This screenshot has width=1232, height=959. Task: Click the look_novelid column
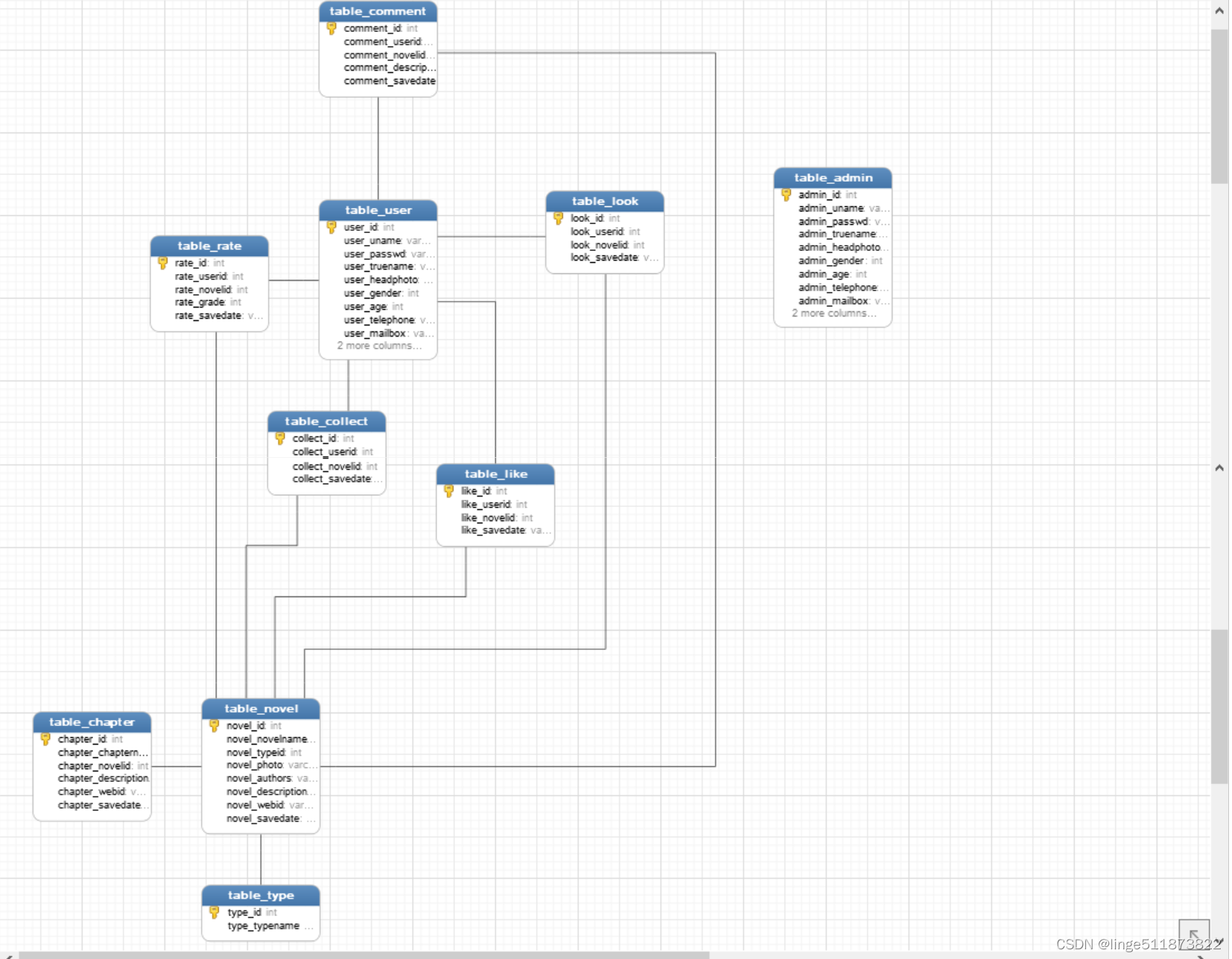[607, 245]
